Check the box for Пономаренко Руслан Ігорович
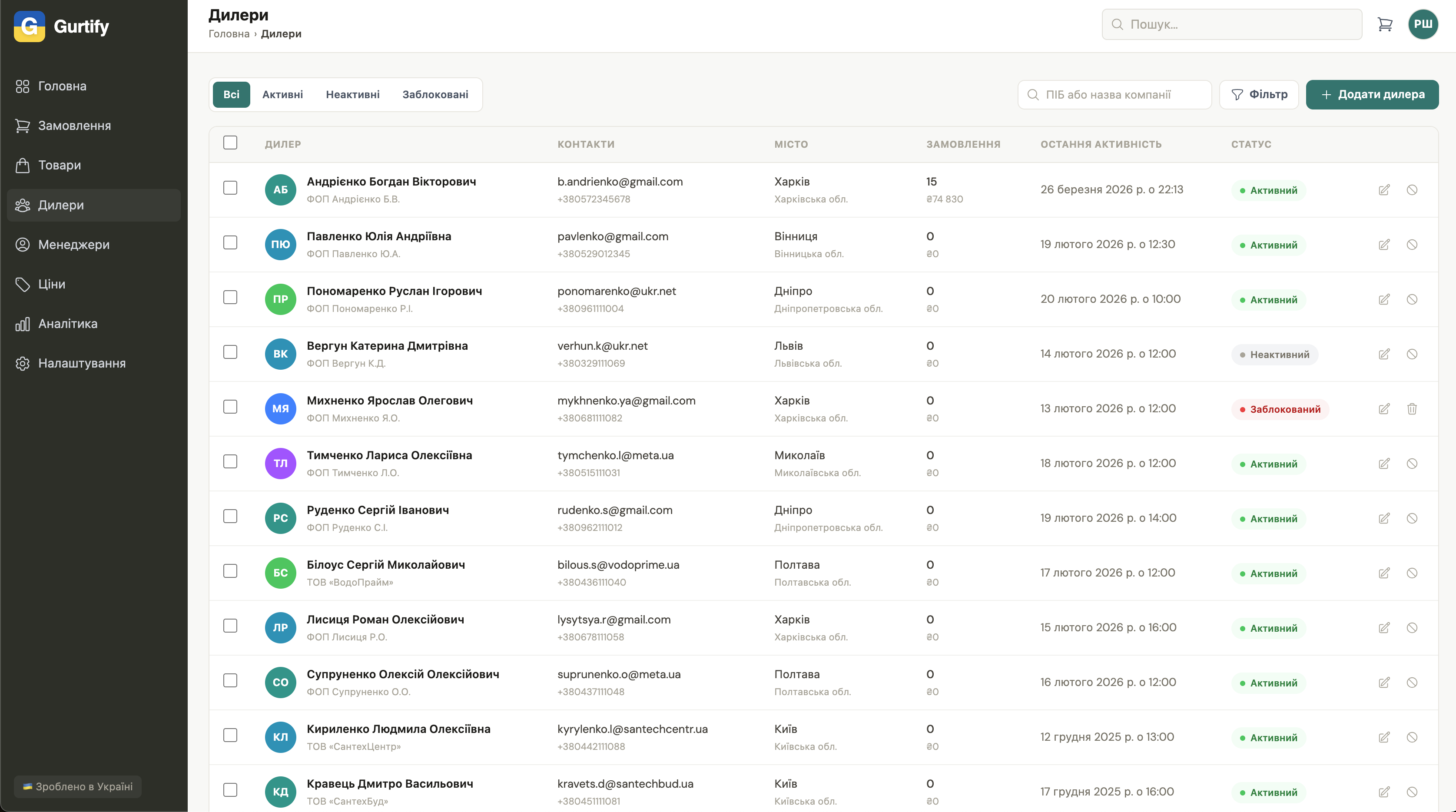The width and height of the screenshot is (1456, 812). (x=230, y=297)
